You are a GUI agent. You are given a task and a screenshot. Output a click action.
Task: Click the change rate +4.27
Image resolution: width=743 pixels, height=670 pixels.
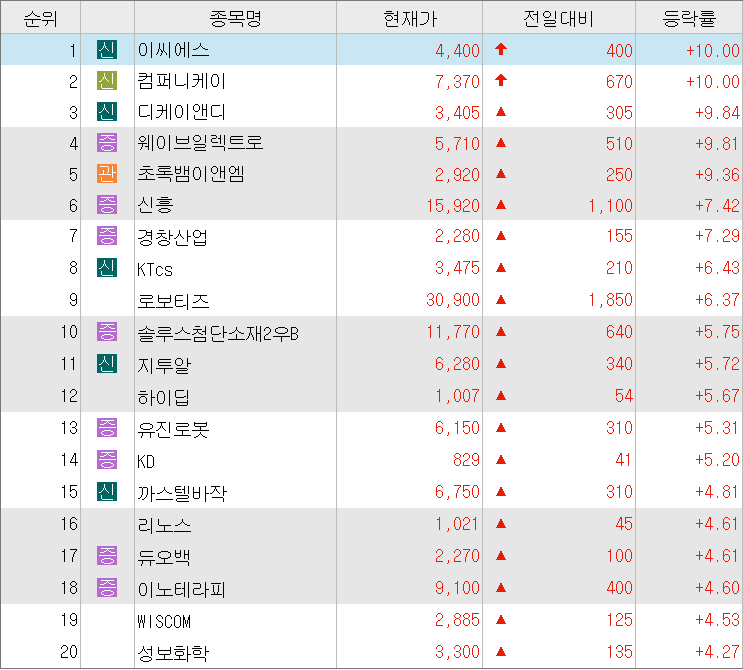pyautogui.click(x=717, y=652)
